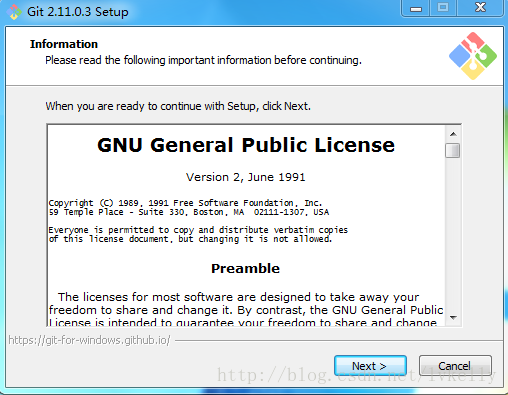508x395 pixels.
Task: Cancel the Git setup
Action: click(x=455, y=366)
